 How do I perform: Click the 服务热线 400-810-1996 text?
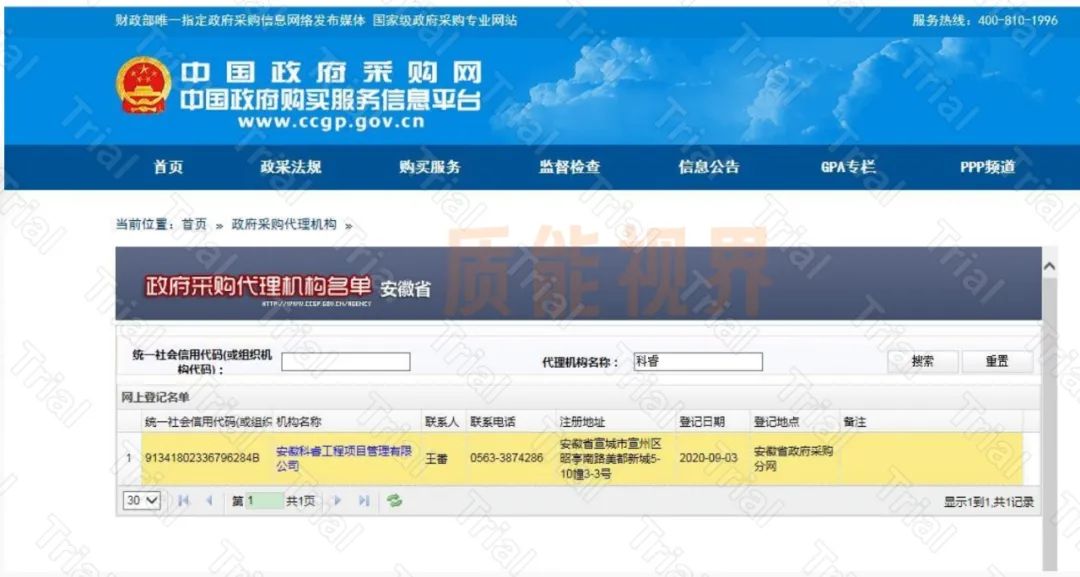[x=985, y=21]
